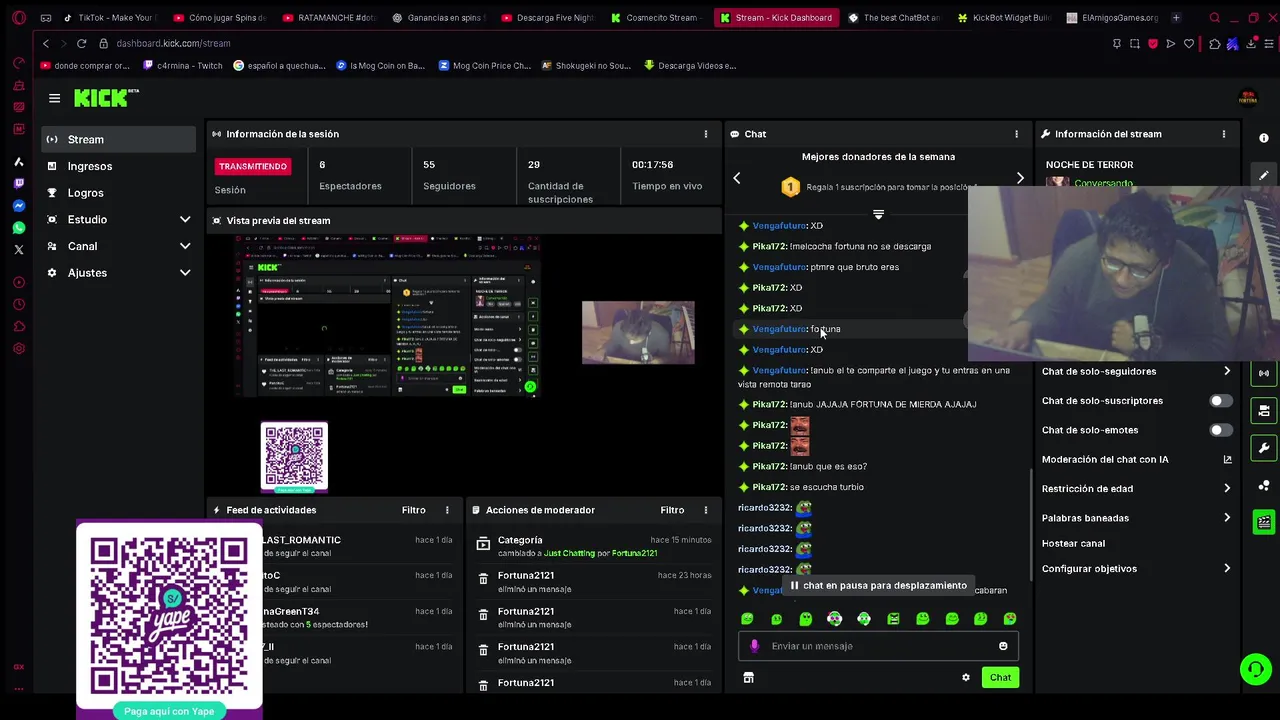Open Opera X (Twitter) sidebar icon
1280x720 pixels.
[x=19, y=250]
